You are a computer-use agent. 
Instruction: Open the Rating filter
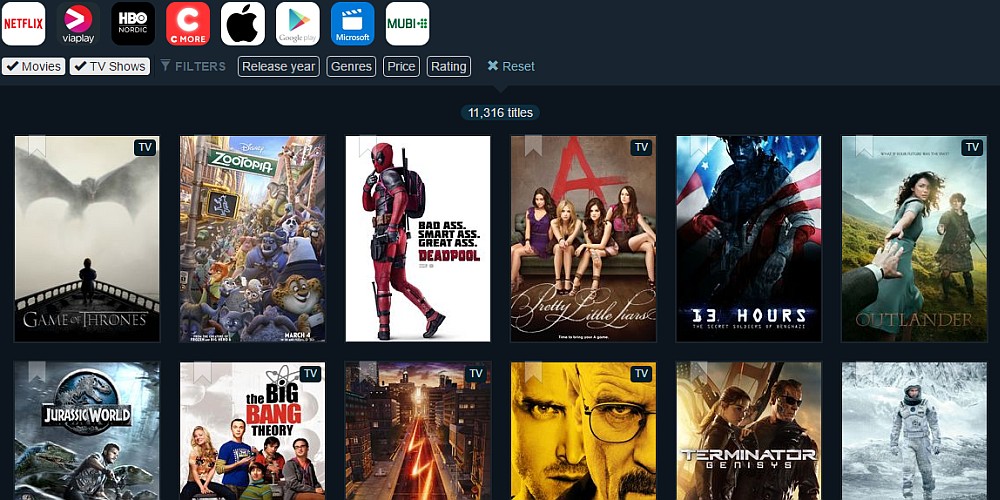click(x=448, y=66)
